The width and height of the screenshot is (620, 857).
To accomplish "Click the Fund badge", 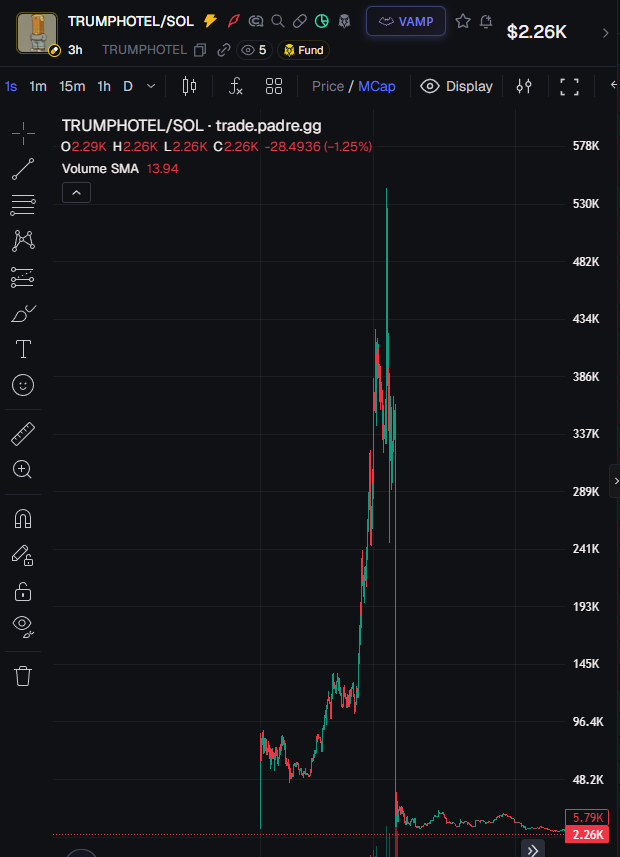I will click(x=303, y=50).
